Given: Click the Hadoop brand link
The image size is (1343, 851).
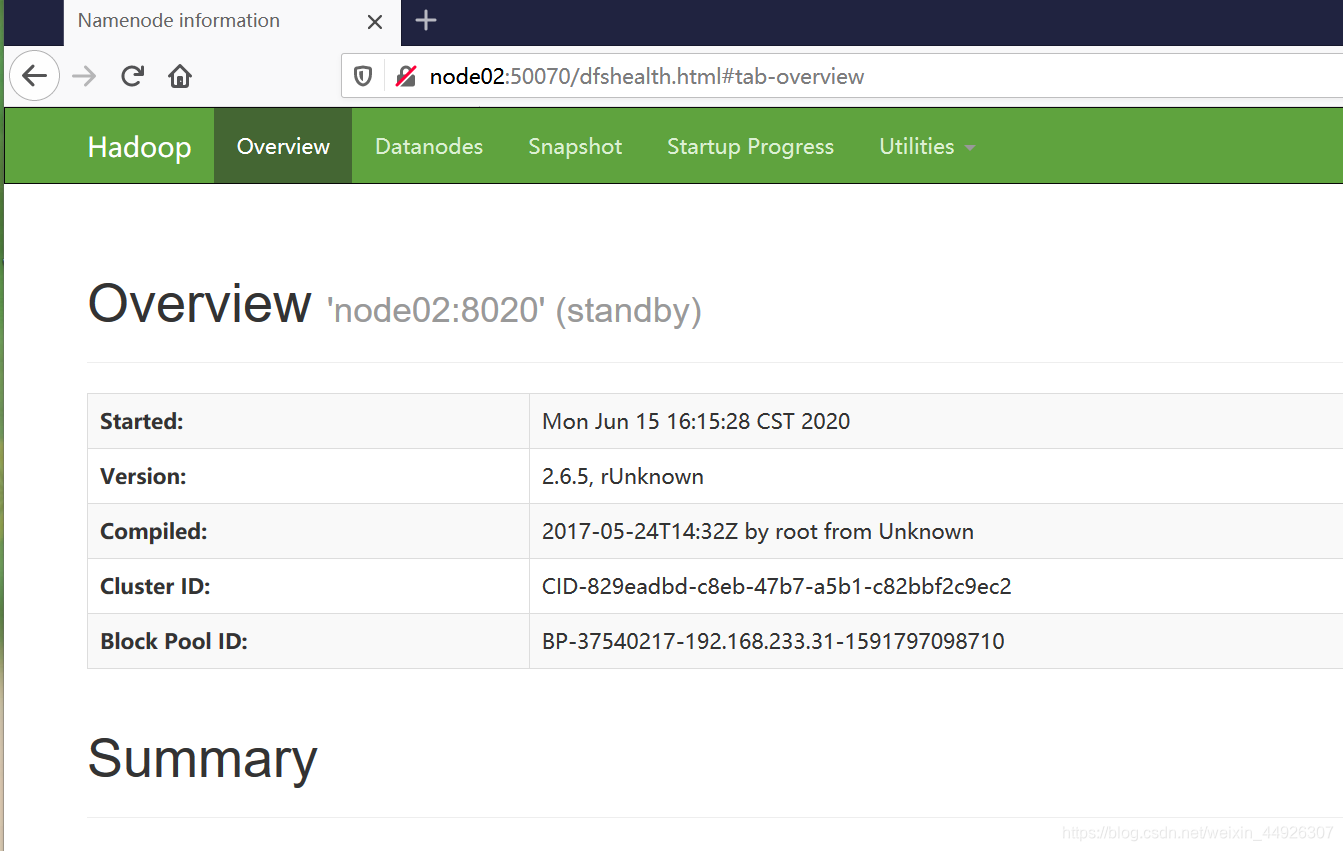Looking at the screenshot, I should coord(139,146).
